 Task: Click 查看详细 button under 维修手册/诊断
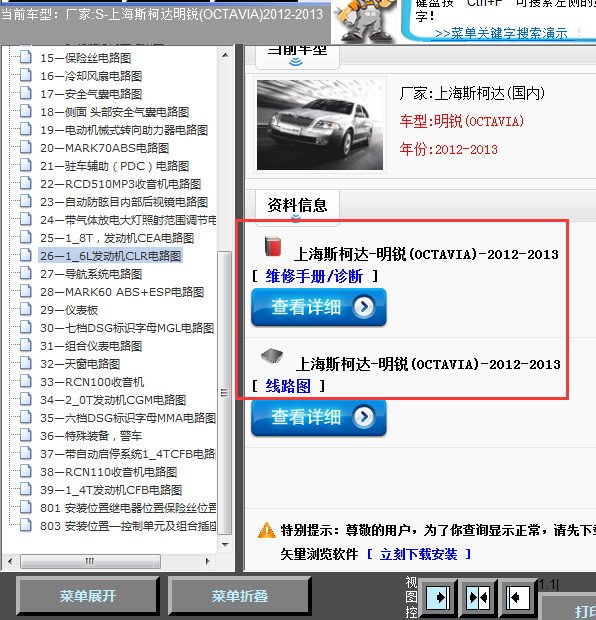coord(319,307)
